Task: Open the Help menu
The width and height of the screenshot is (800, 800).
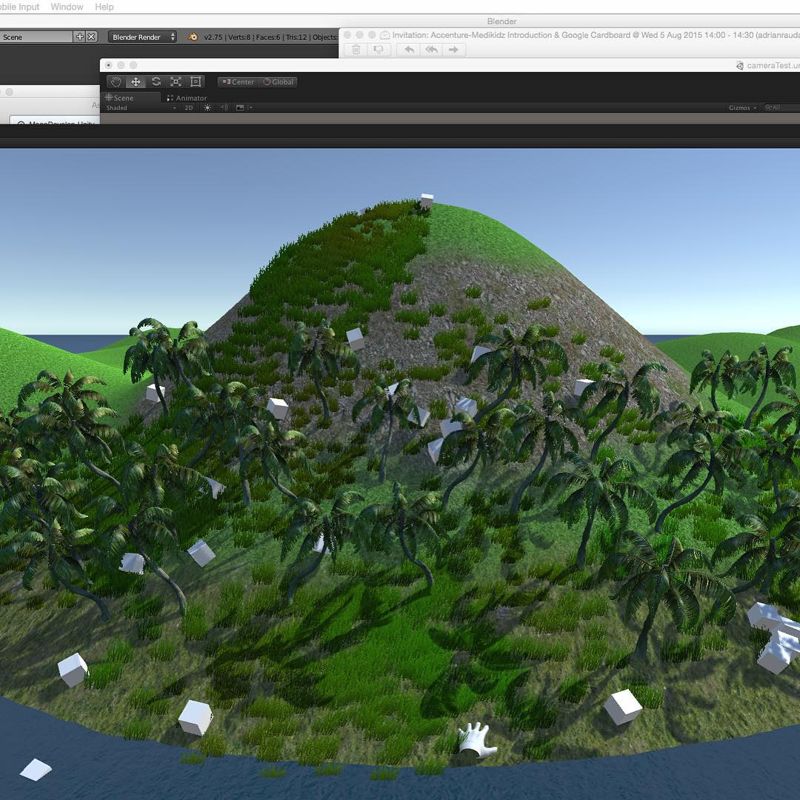Action: click(x=104, y=7)
